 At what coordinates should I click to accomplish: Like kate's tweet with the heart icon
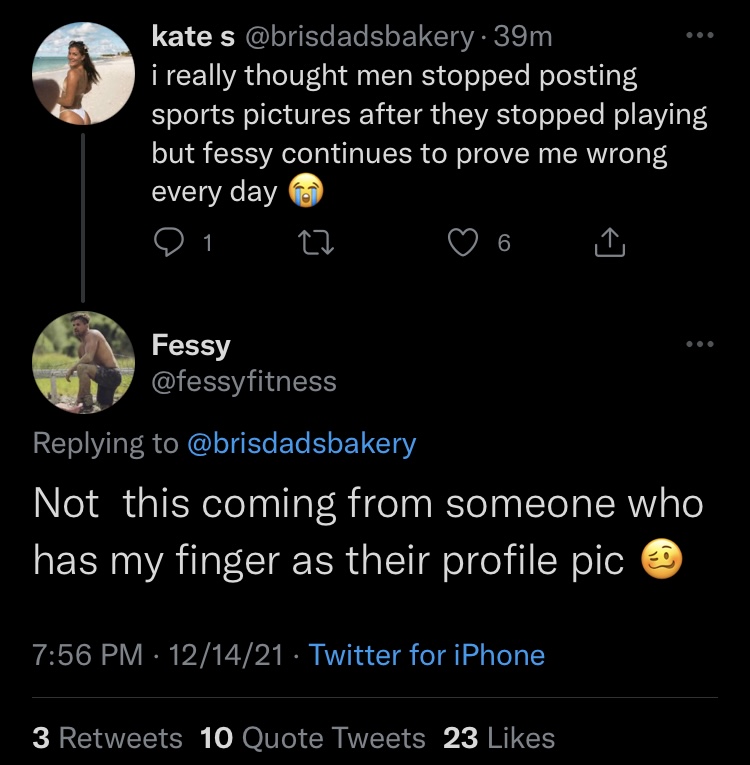pos(463,243)
